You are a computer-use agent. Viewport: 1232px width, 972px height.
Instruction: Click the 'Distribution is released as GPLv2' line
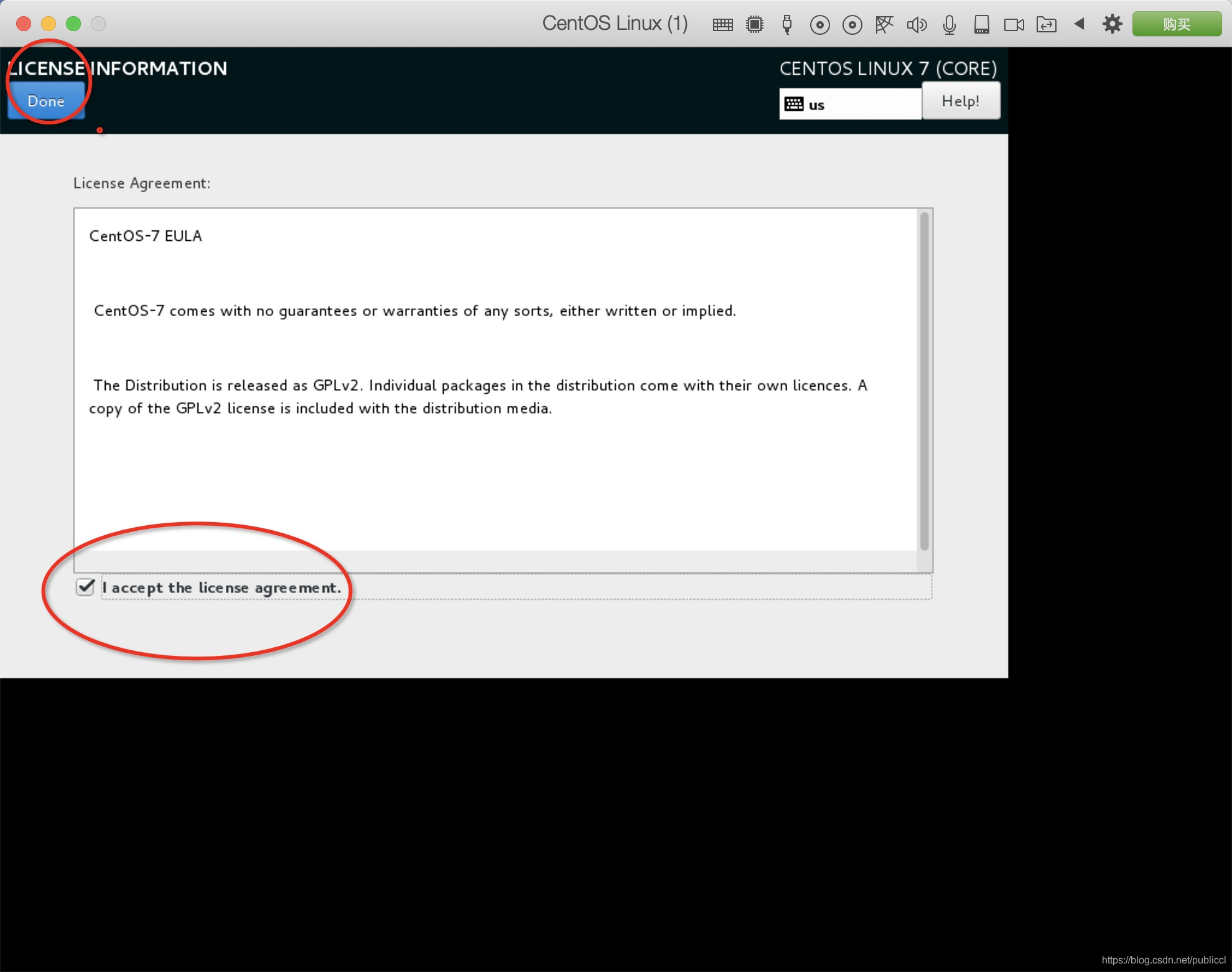coord(480,386)
